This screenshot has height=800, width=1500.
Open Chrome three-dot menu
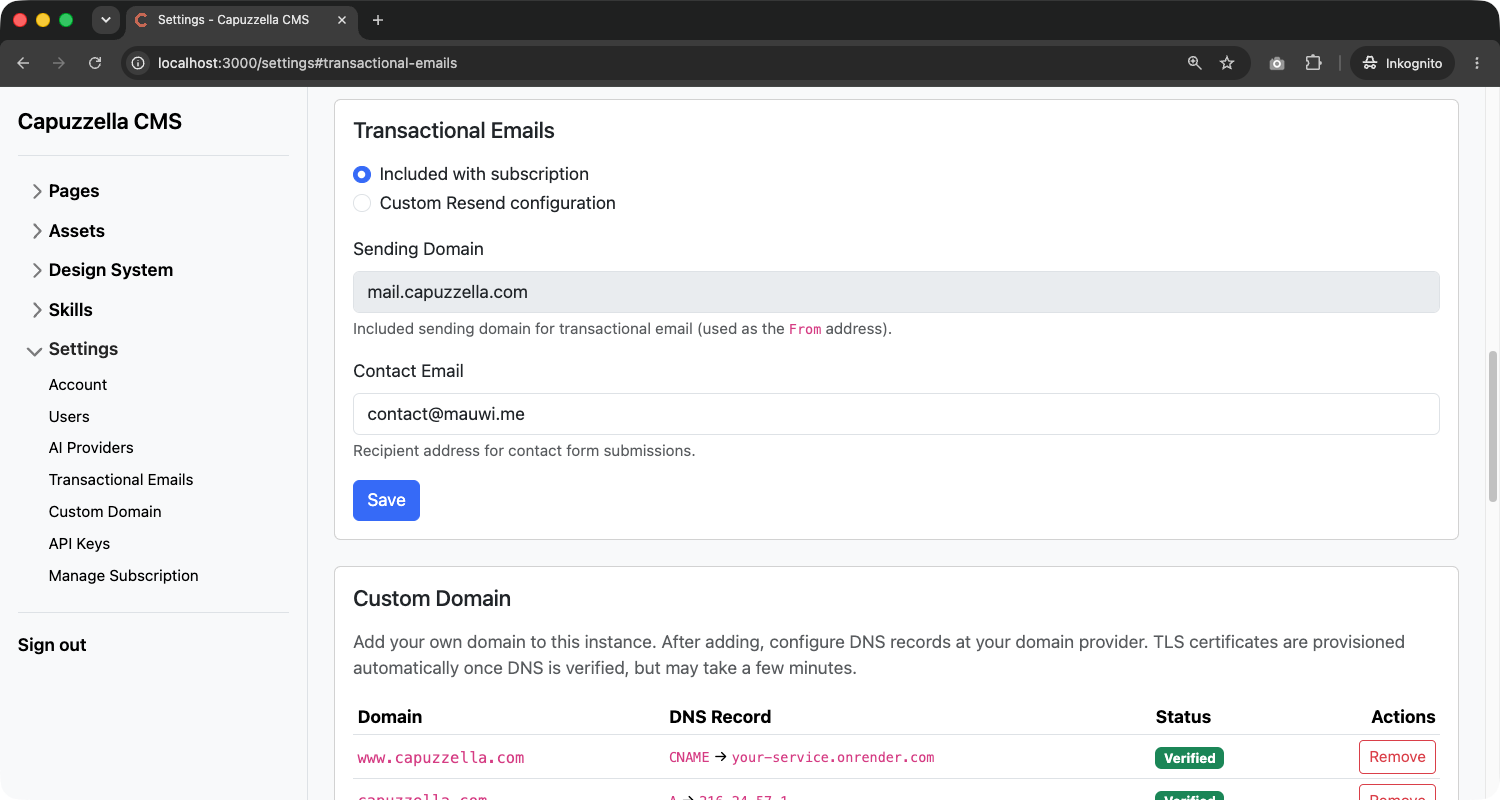1477,63
